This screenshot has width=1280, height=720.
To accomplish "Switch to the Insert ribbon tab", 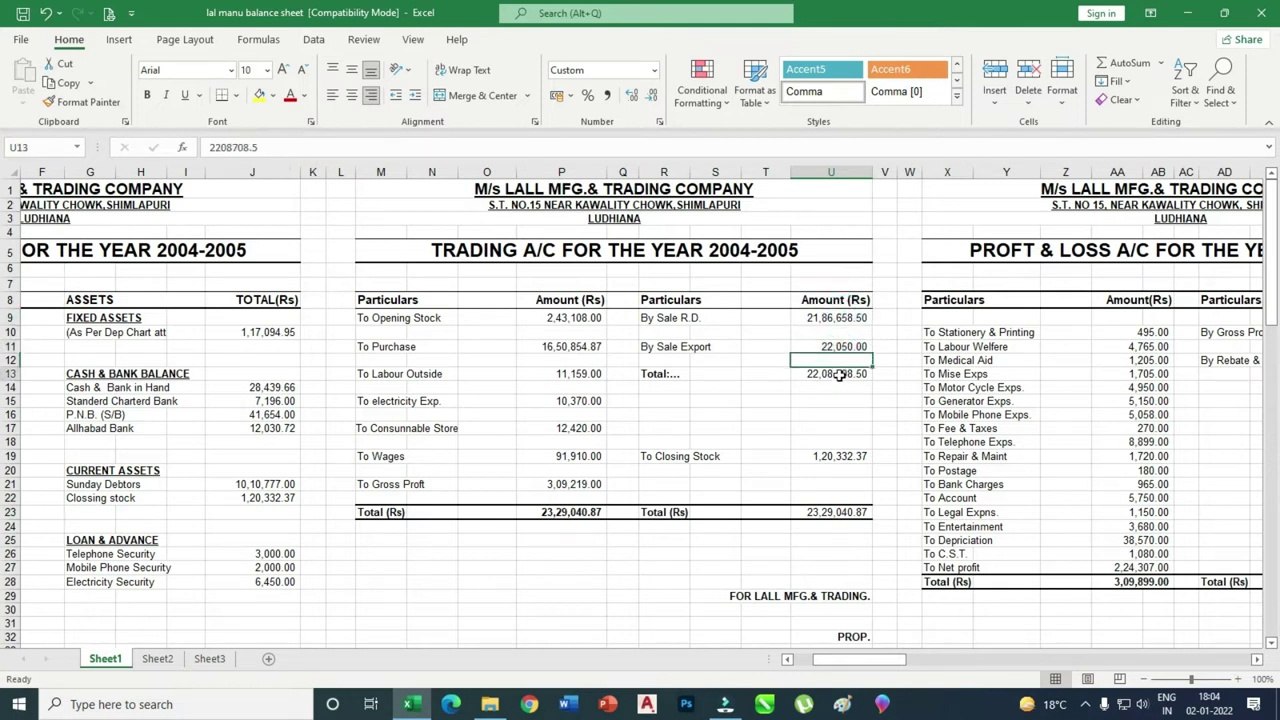I will tap(119, 39).
